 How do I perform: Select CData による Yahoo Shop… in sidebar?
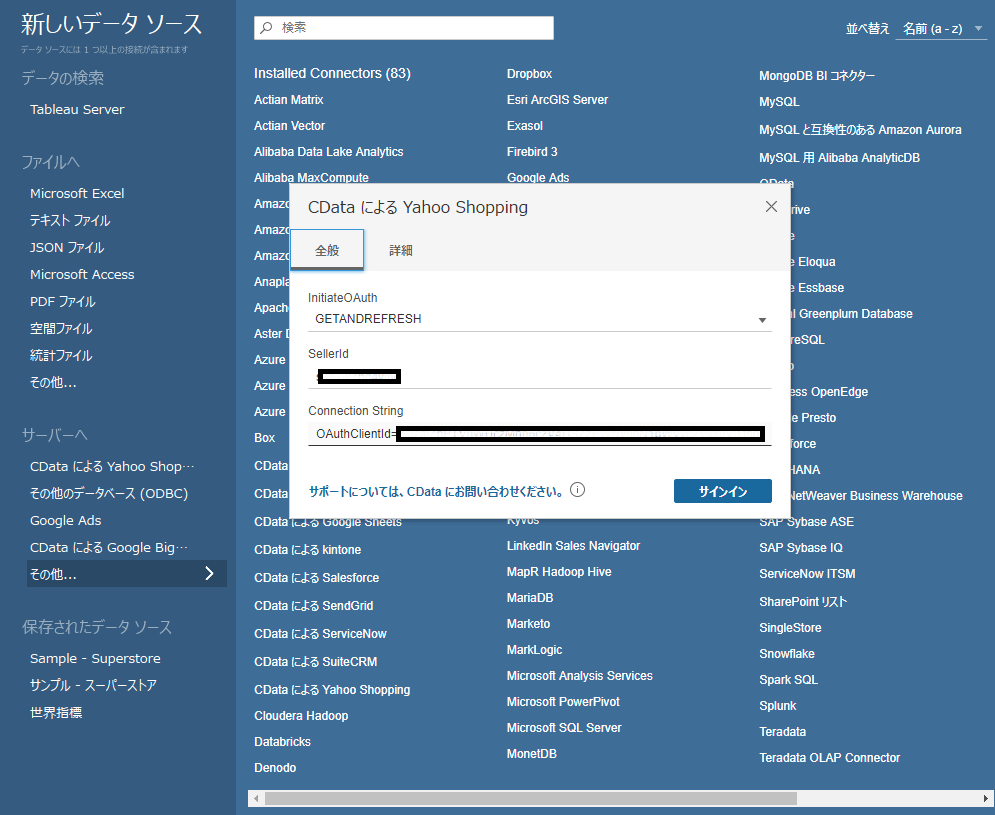pyautogui.click(x=112, y=467)
